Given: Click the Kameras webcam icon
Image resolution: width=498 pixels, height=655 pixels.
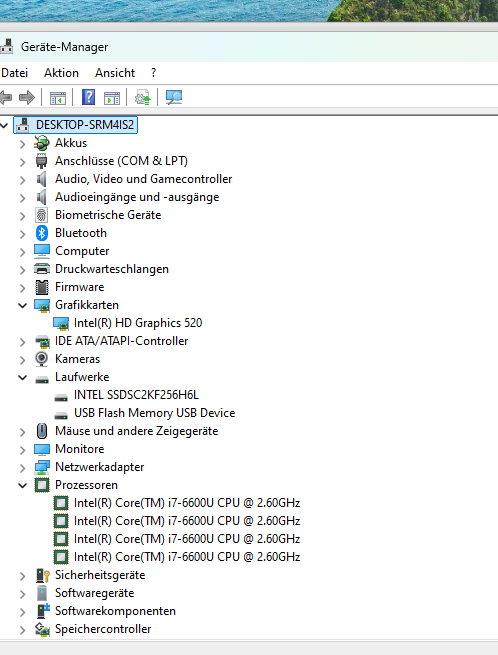Looking at the screenshot, I should click(41, 359).
